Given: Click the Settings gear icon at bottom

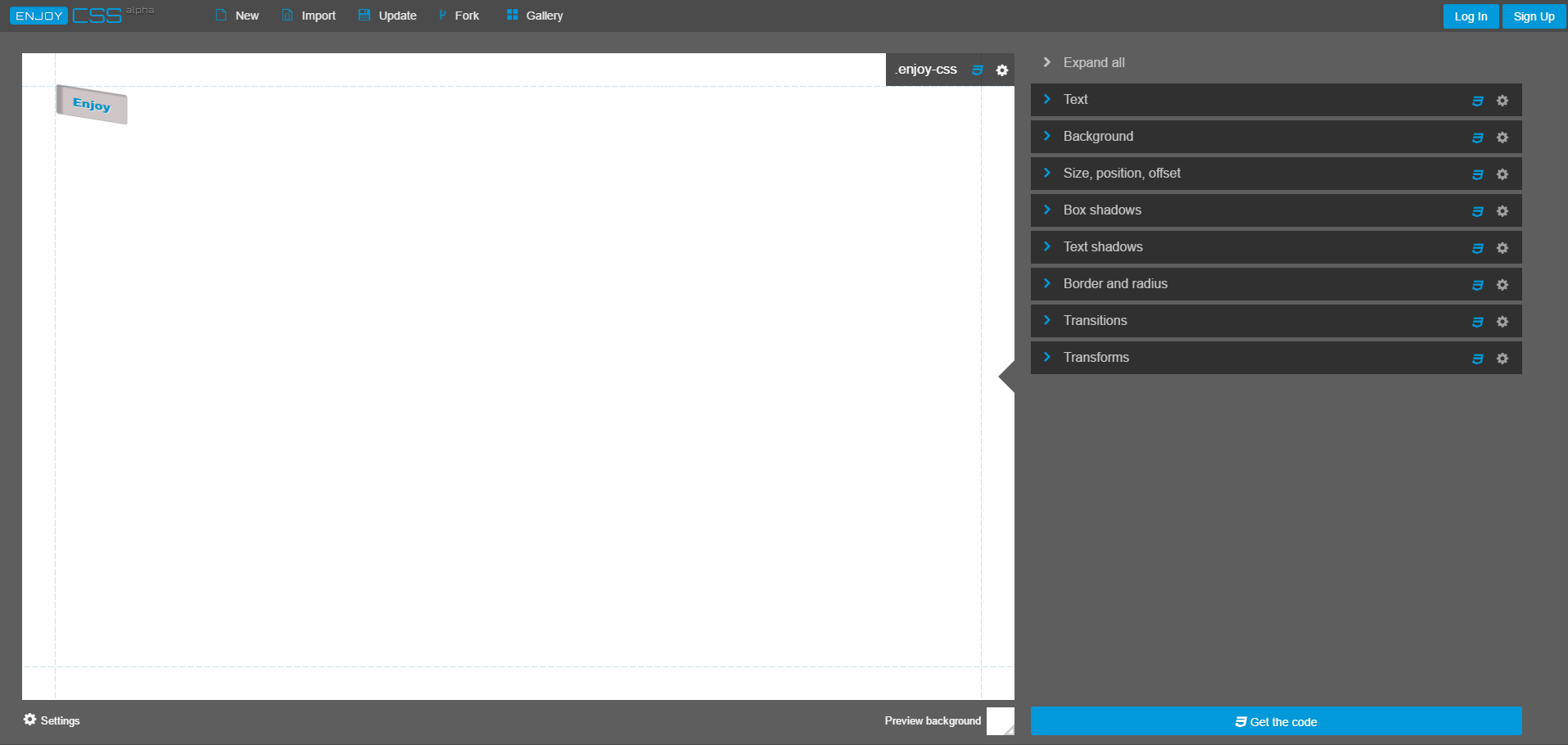Looking at the screenshot, I should (30, 720).
